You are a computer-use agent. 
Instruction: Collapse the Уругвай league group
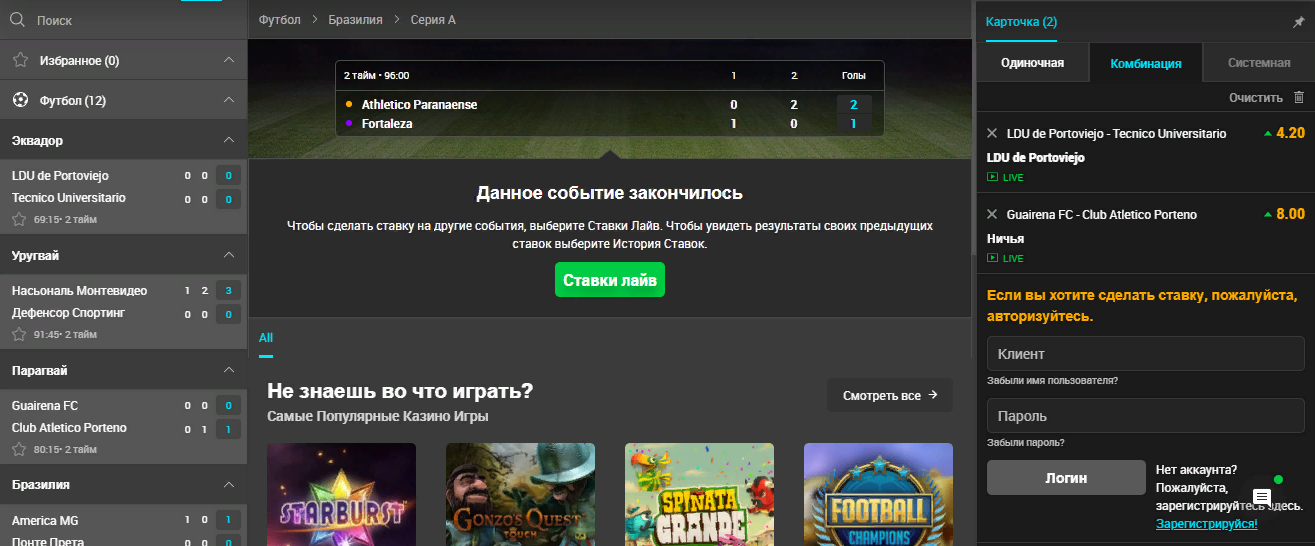click(x=228, y=255)
